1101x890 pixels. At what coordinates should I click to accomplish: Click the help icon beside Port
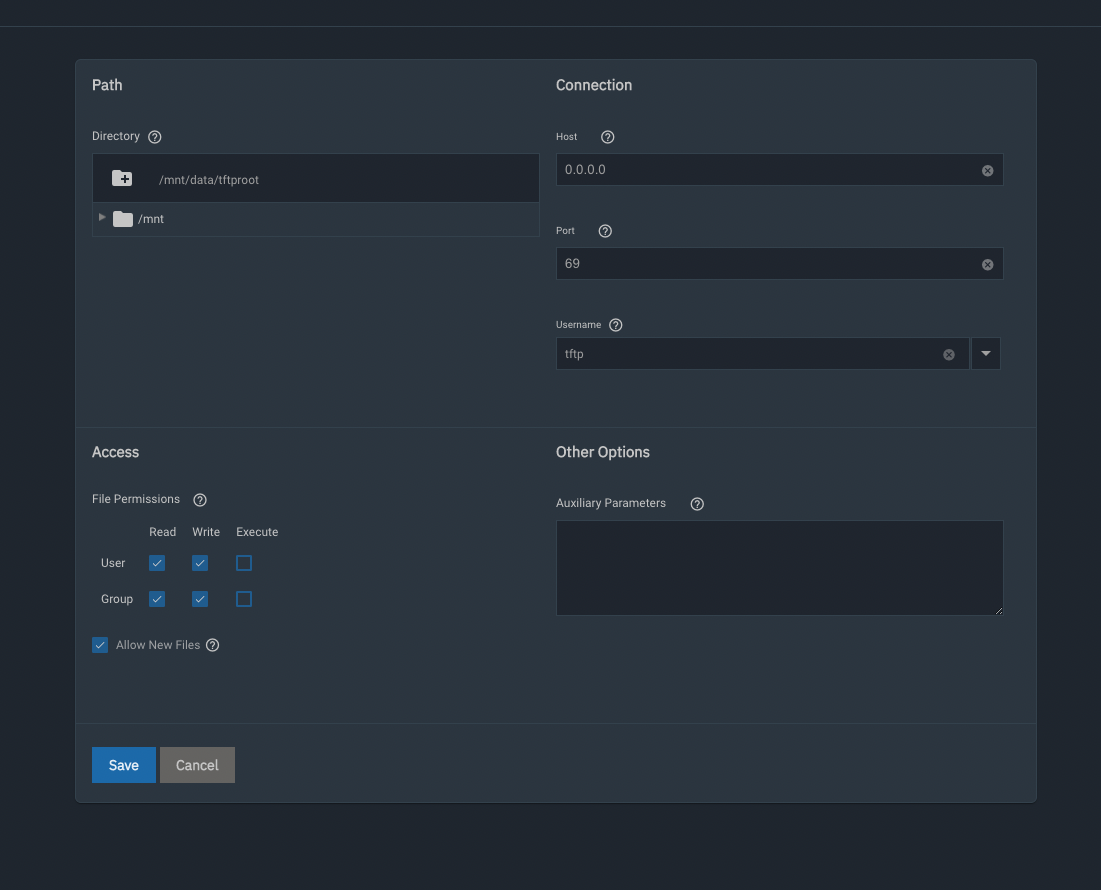[605, 231]
